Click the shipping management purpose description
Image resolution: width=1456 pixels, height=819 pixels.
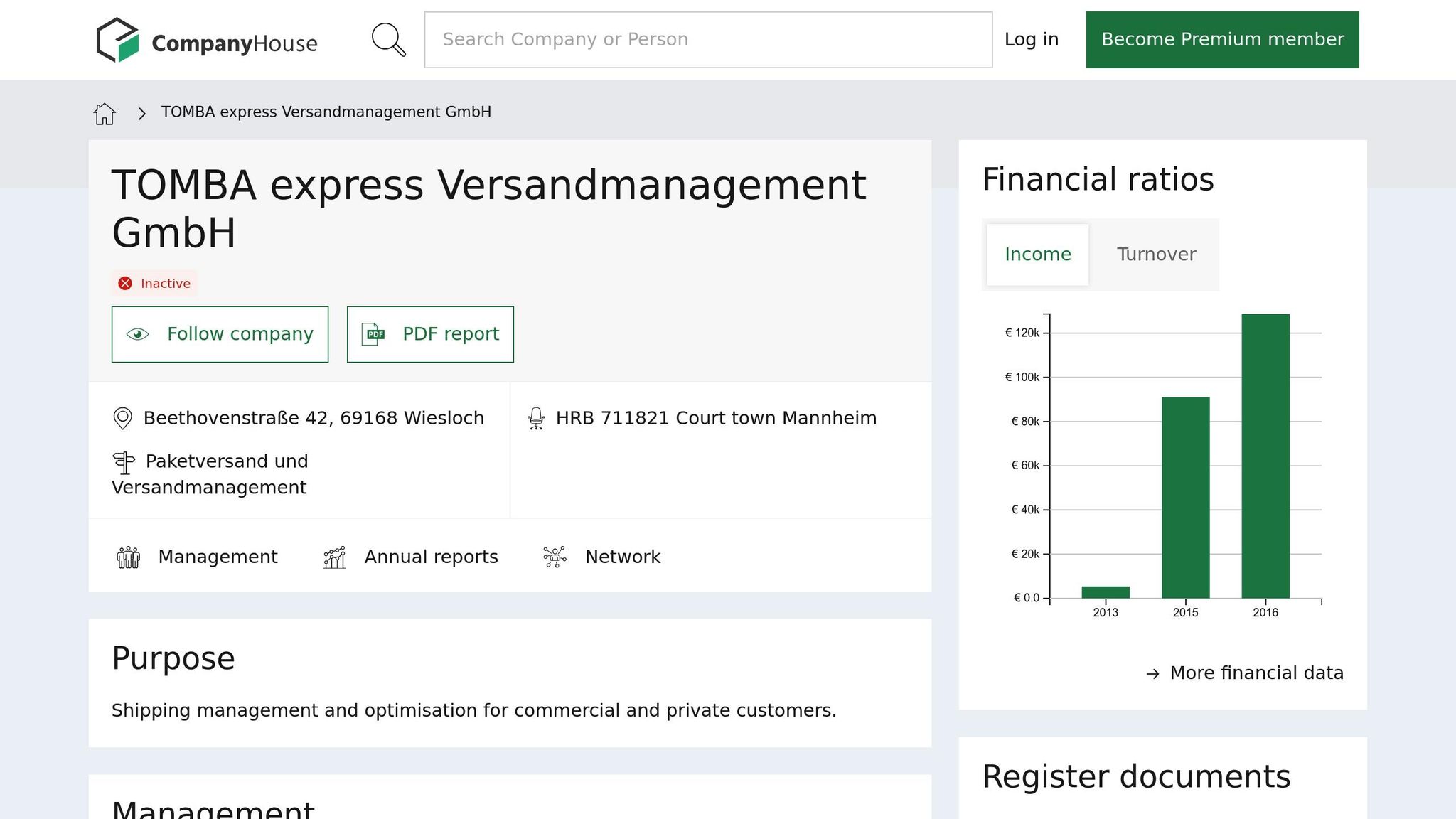474,710
